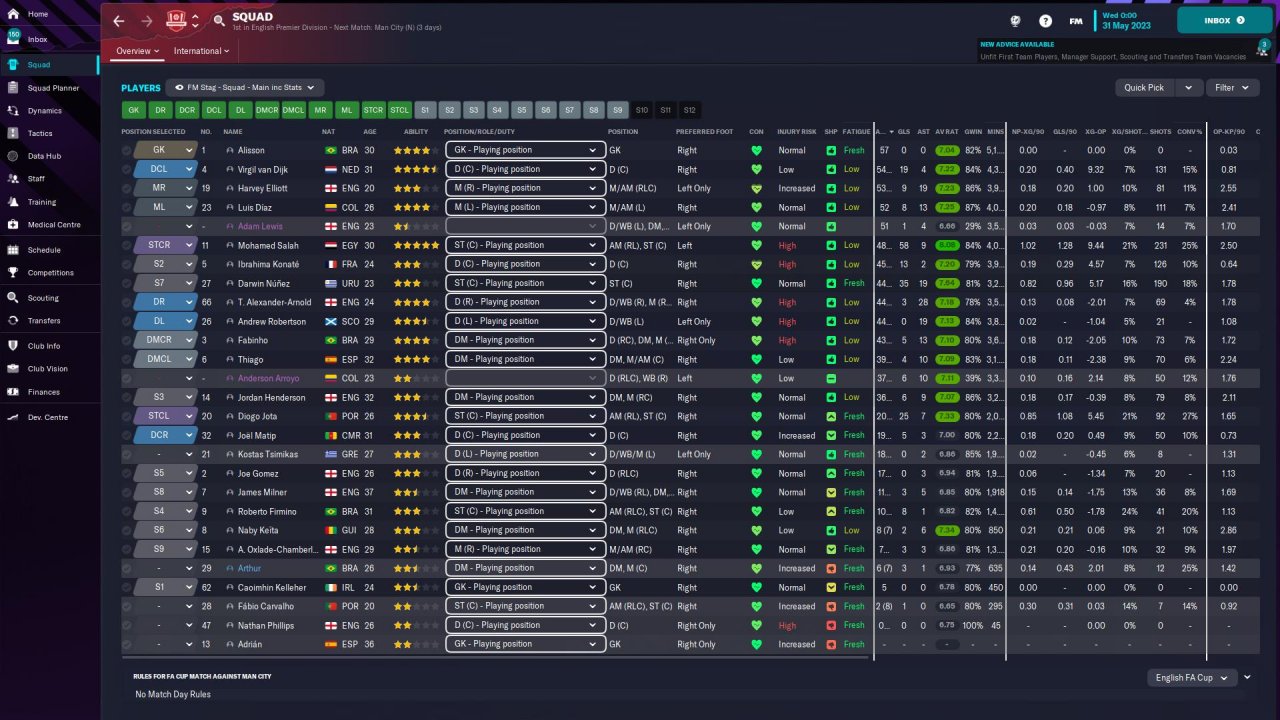
Task: Click the forward navigation arrow
Action: point(147,20)
